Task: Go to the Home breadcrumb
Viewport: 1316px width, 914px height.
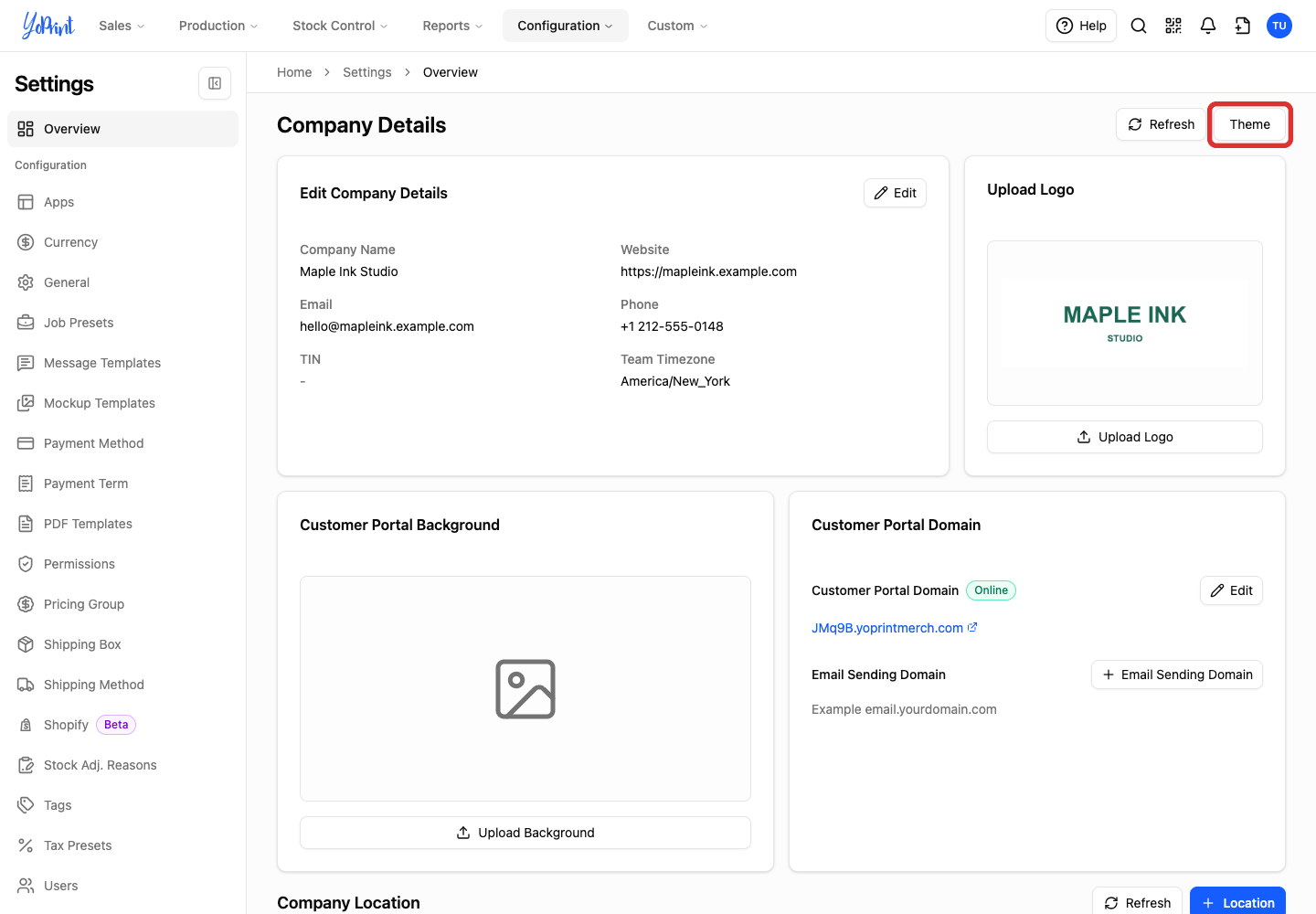Action: pyautogui.click(x=294, y=72)
